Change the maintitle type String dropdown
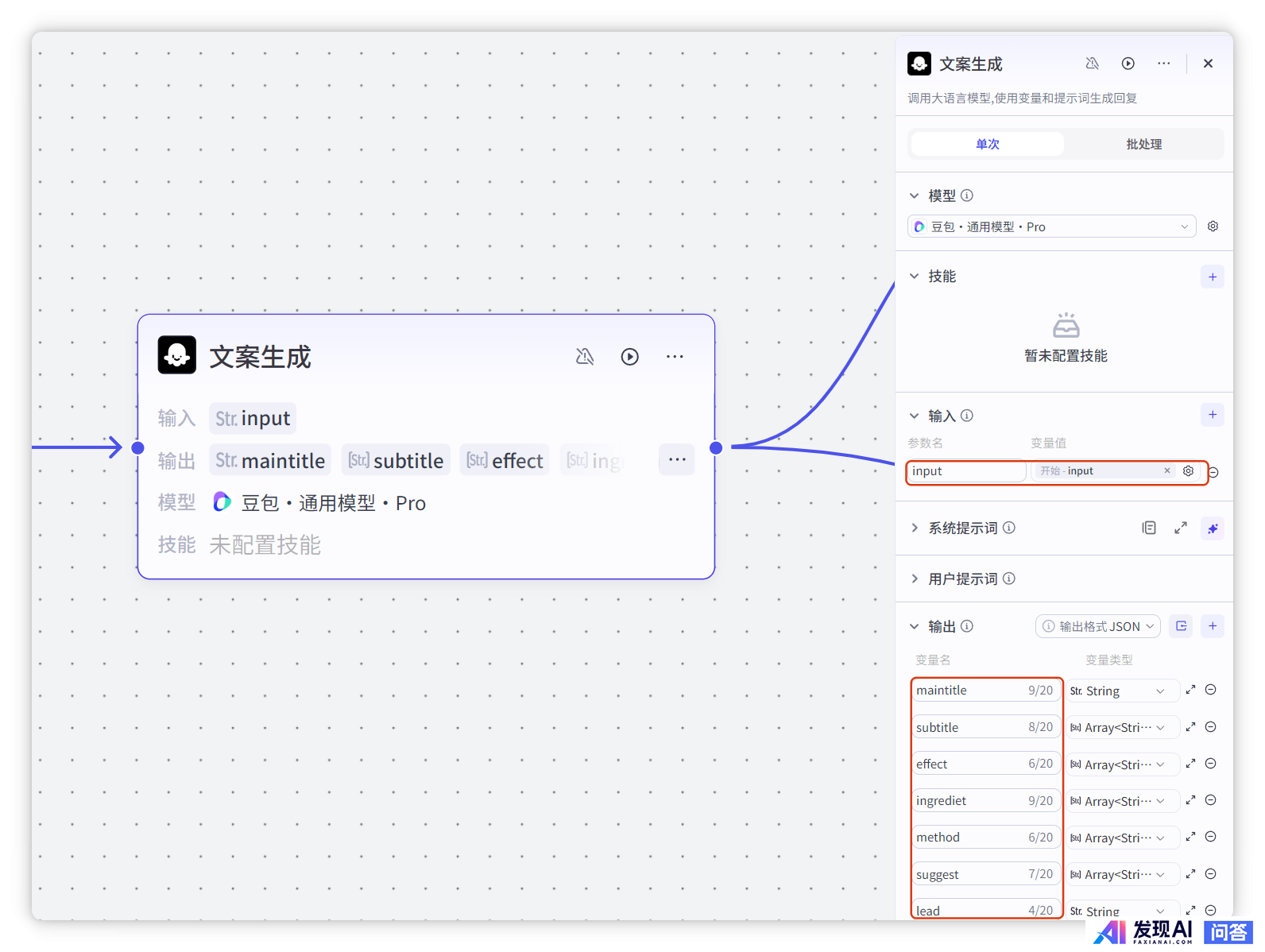1265x952 pixels. (x=1121, y=691)
